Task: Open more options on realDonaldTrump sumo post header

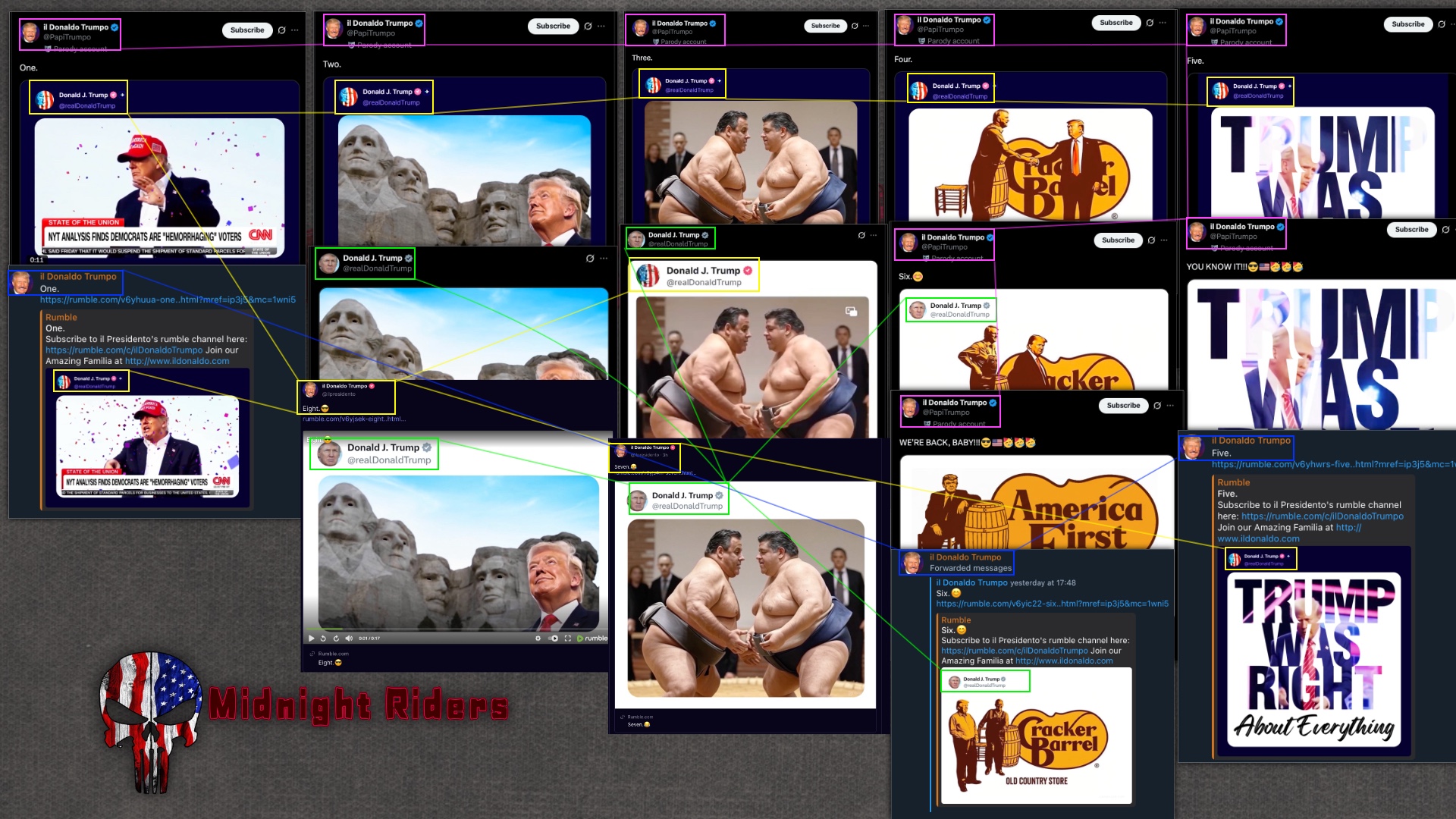Action: (874, 235)
